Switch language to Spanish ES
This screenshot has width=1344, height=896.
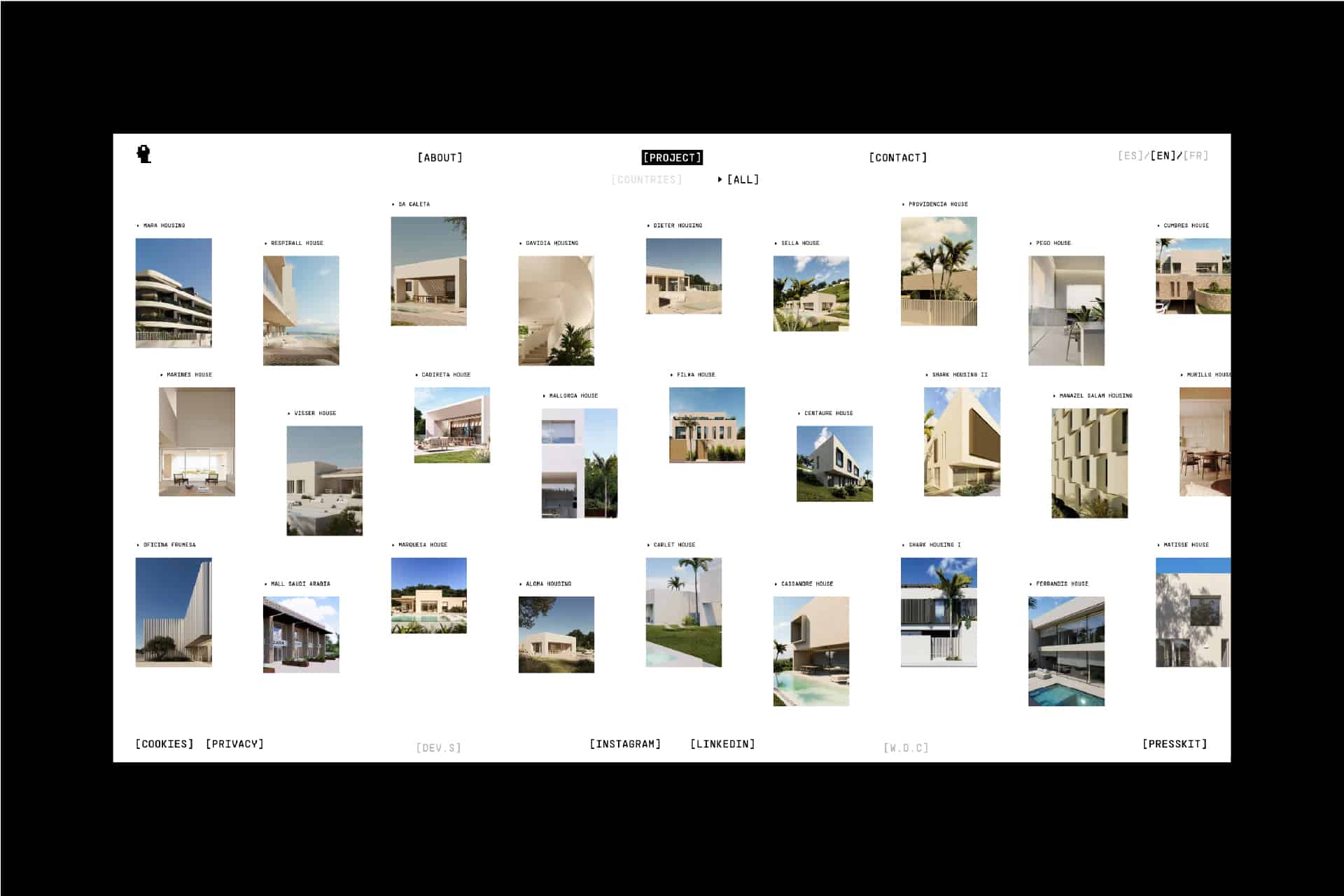(x=1130, y=155)
